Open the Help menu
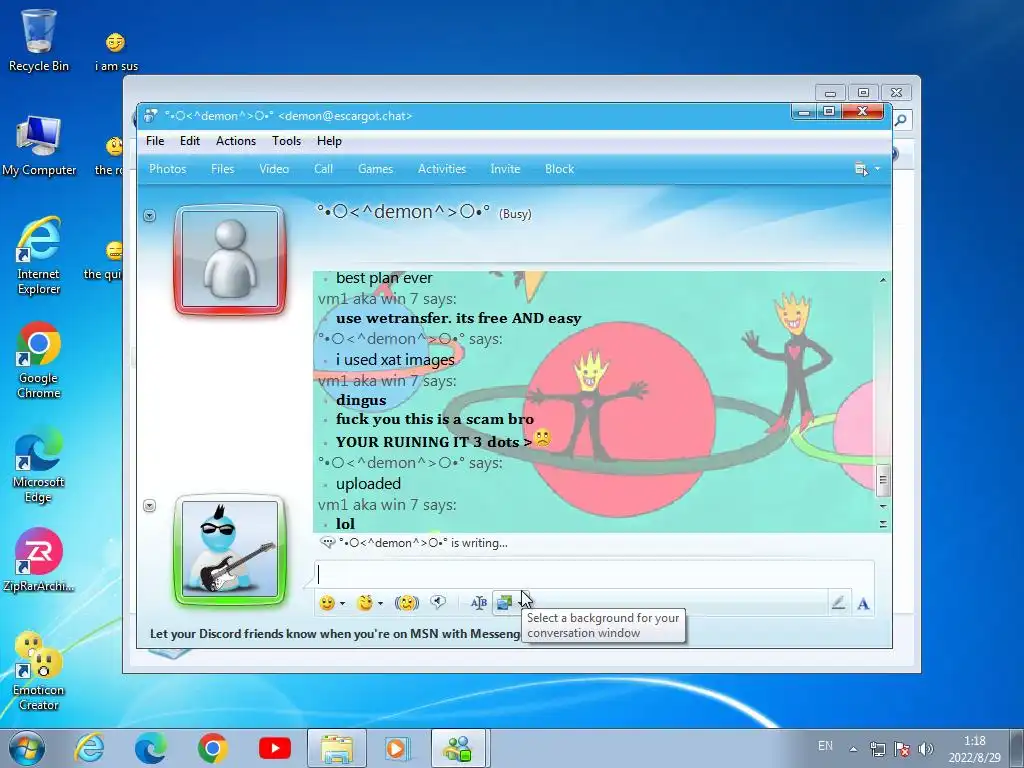The height and width of the screenshot is (768, 1024). [x=329, y=141]
